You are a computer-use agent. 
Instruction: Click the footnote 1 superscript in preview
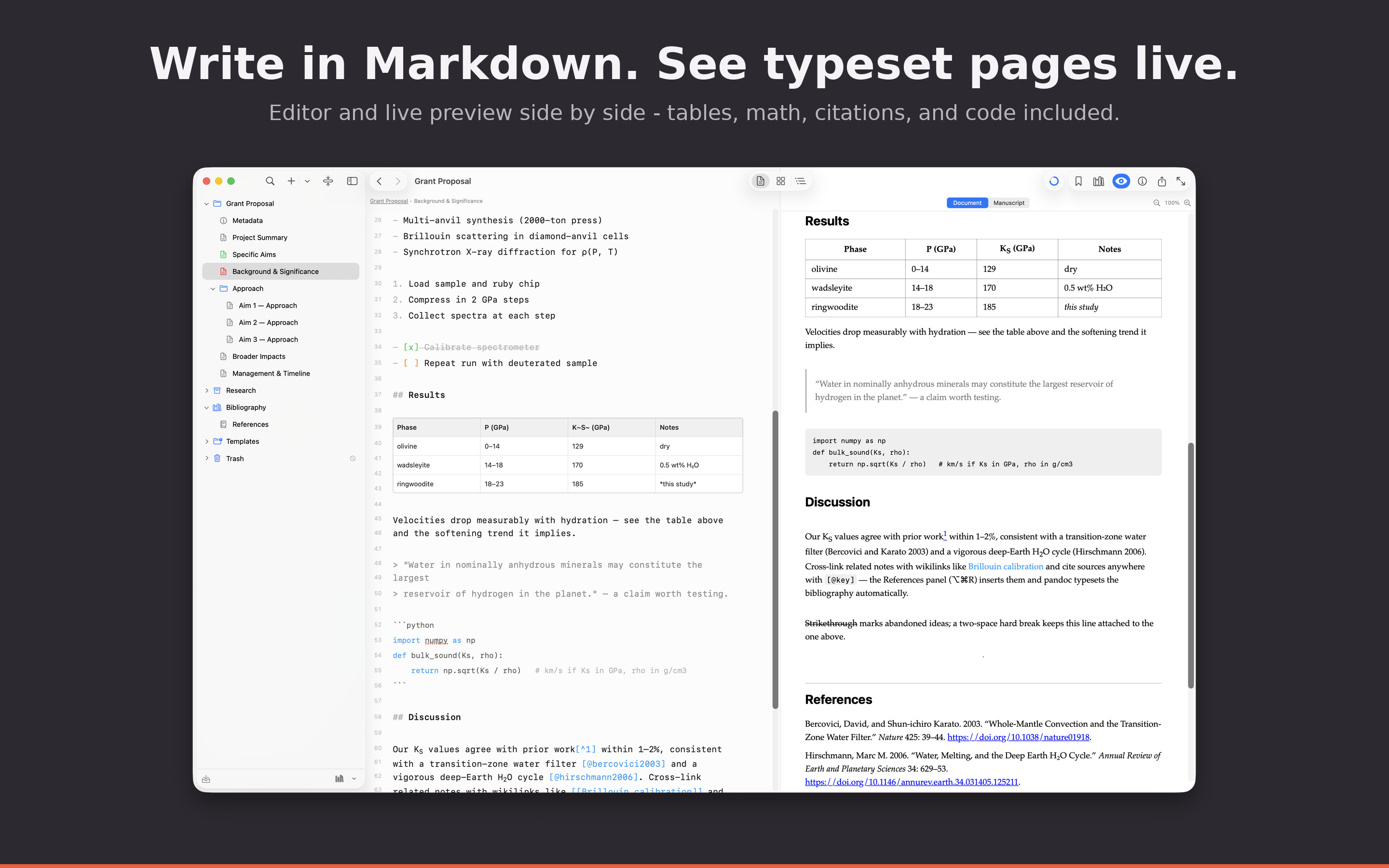(945, 534)
